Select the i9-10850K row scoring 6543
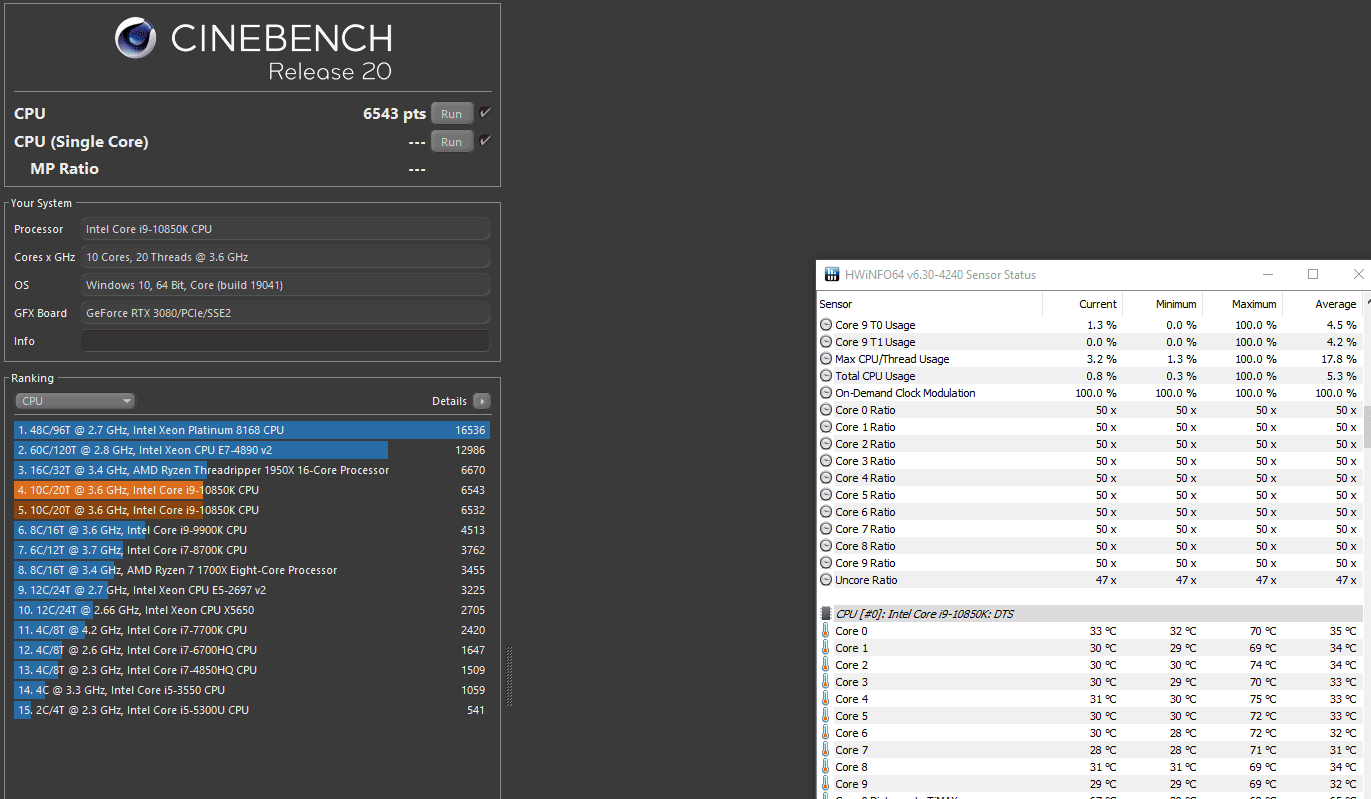This screenshot has height=799, width=1371. pyautogui.click(x=252, y=490)
